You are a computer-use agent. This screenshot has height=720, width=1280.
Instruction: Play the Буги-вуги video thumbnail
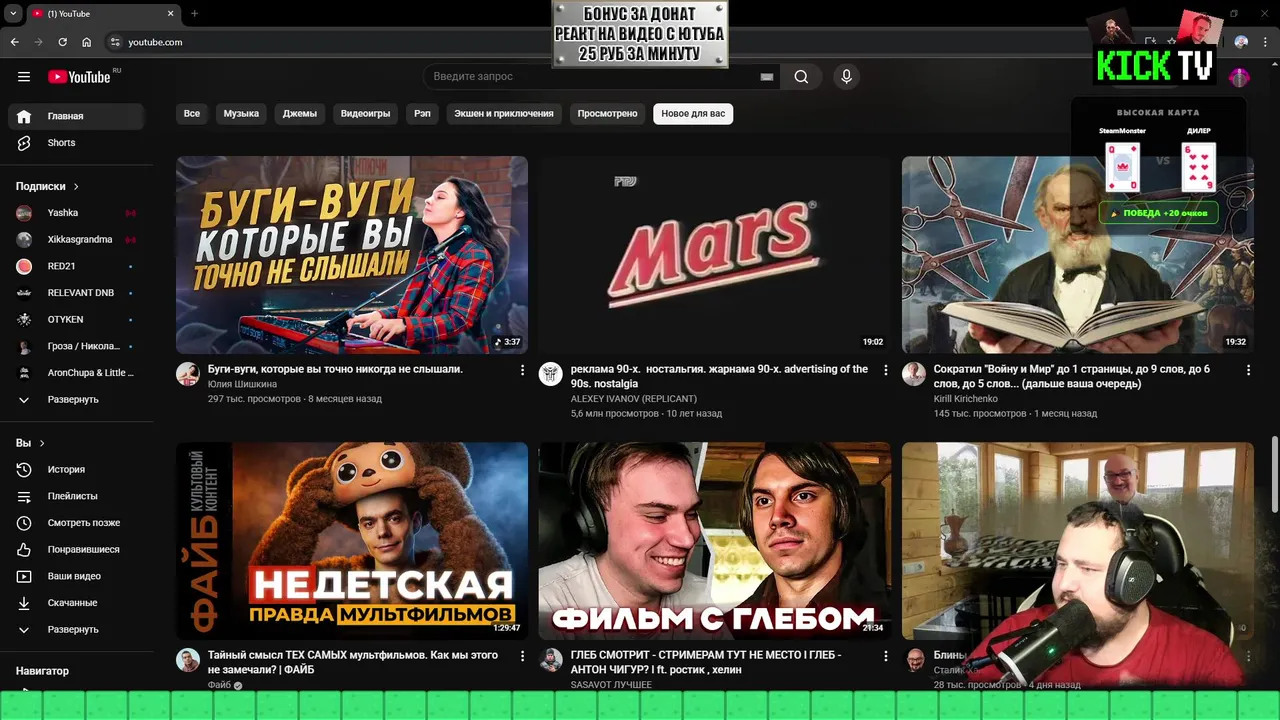coord(352,254)
